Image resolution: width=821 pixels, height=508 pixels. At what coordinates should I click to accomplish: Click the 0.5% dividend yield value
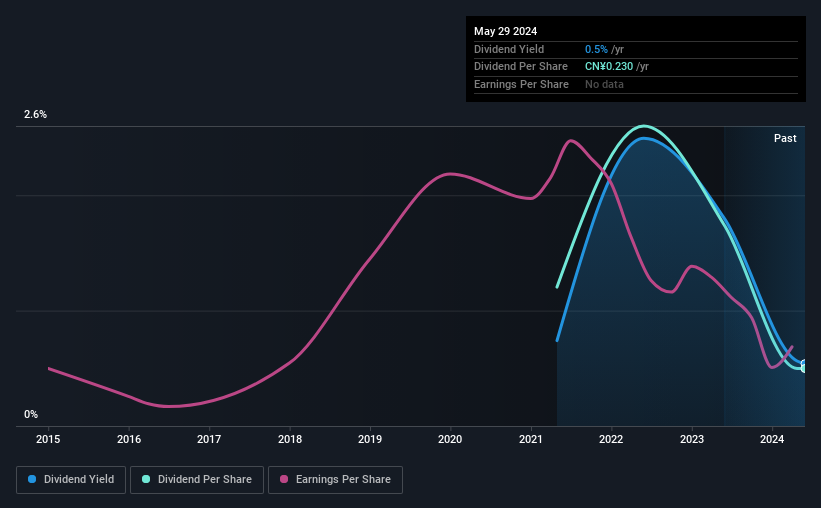click(596, 49)
